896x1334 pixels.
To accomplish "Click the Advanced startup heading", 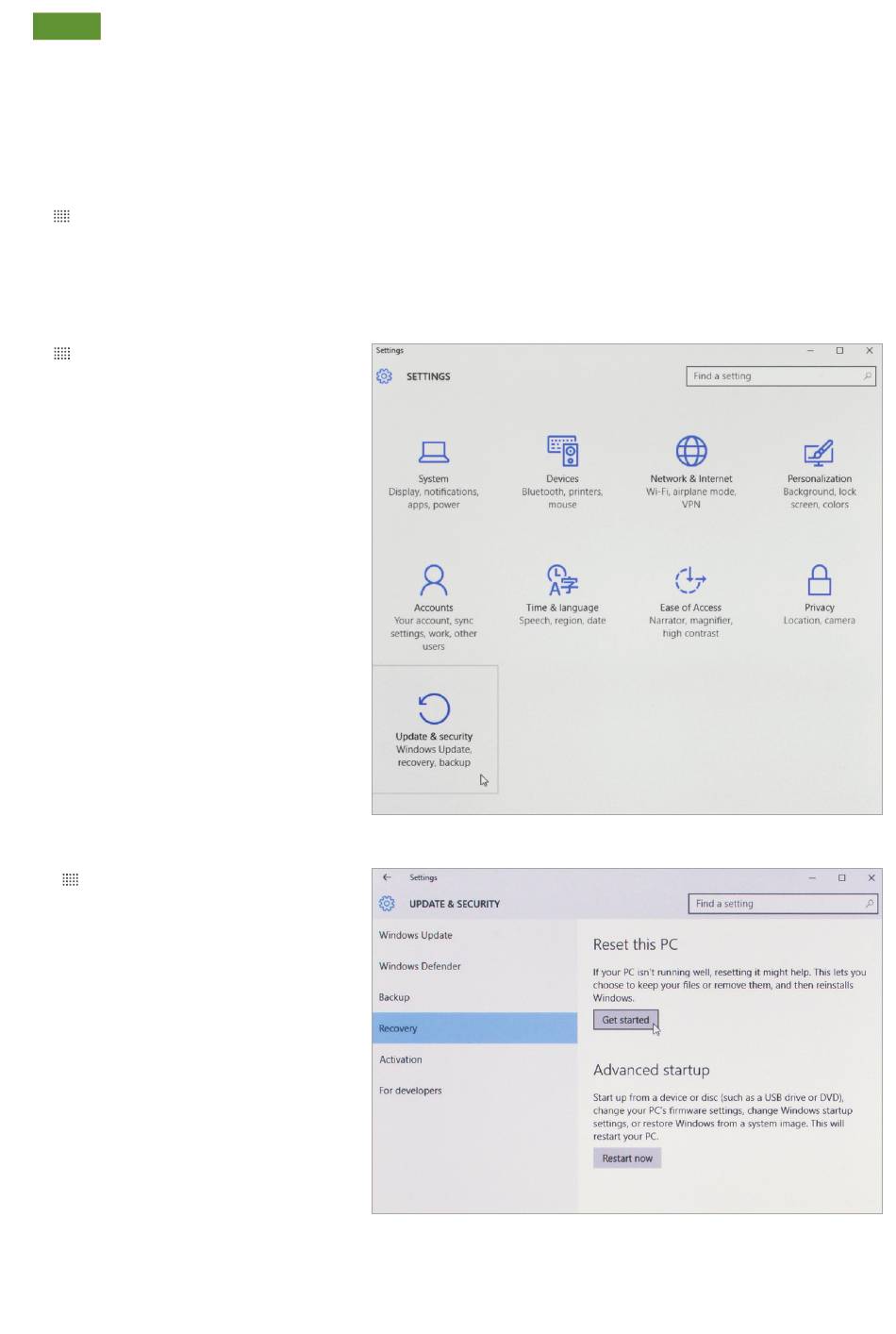I will [x=652, y=1070].
